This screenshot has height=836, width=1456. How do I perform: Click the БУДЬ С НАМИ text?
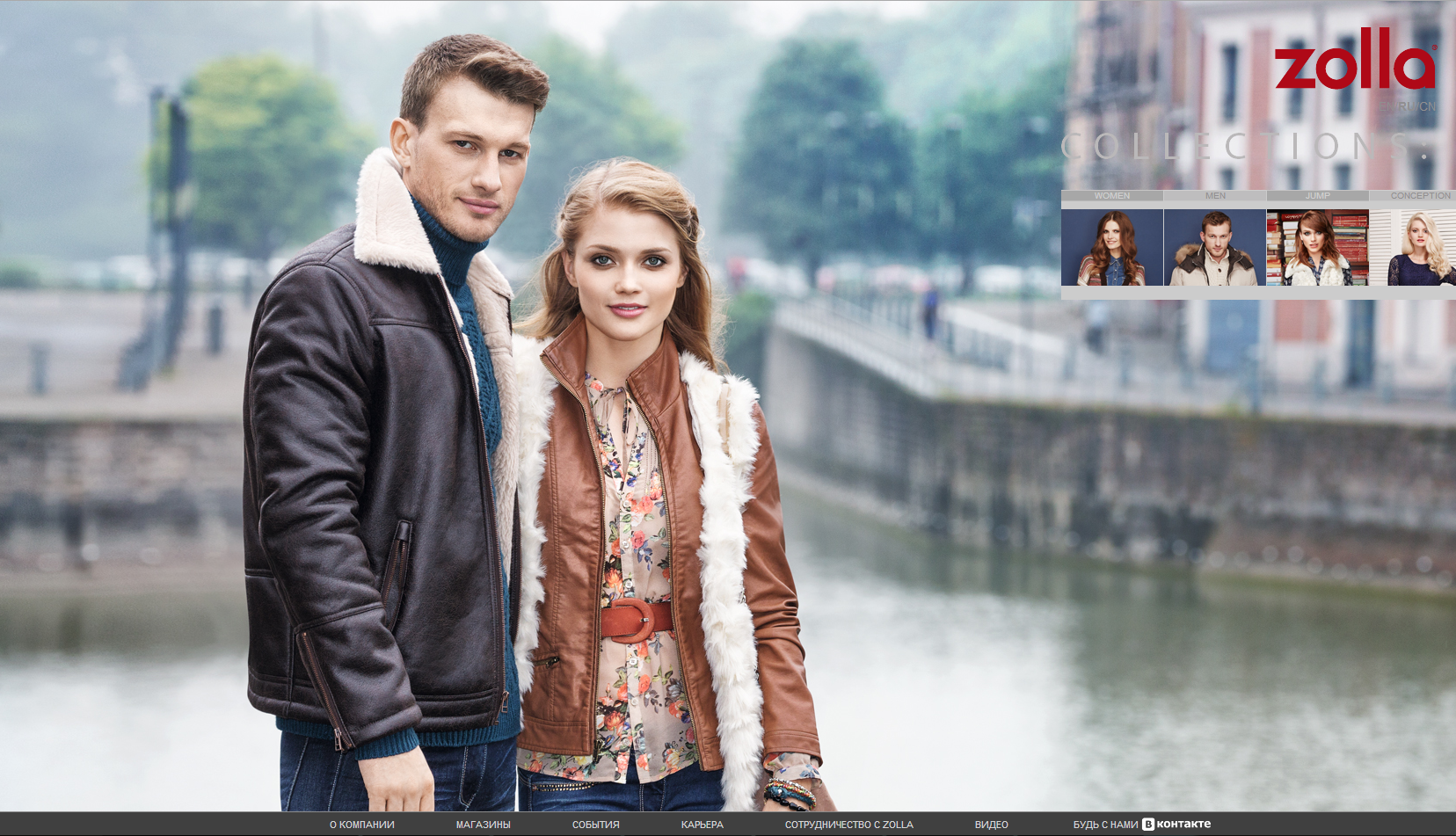(x=1105, y=825)
